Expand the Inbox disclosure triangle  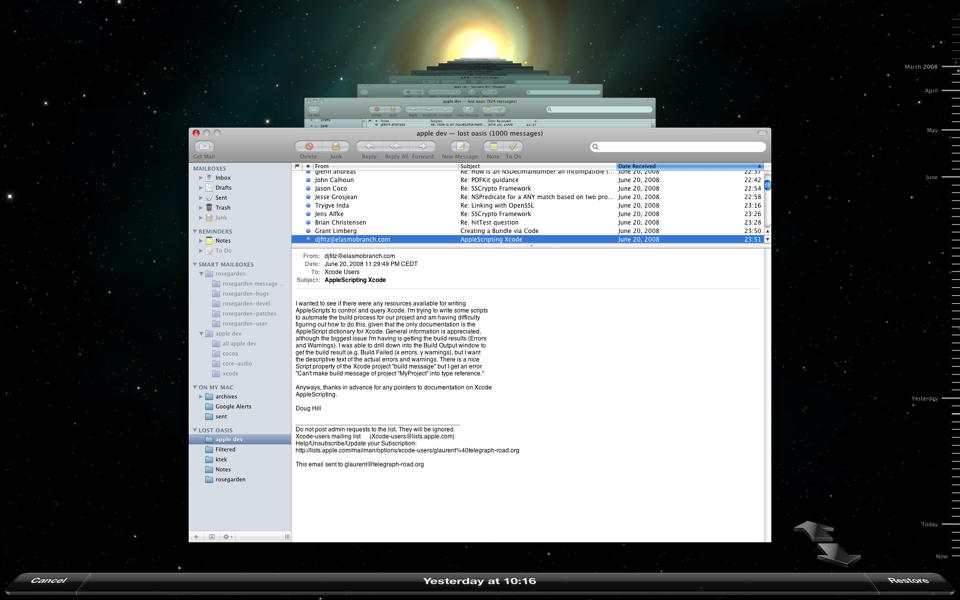click(200, 178)
